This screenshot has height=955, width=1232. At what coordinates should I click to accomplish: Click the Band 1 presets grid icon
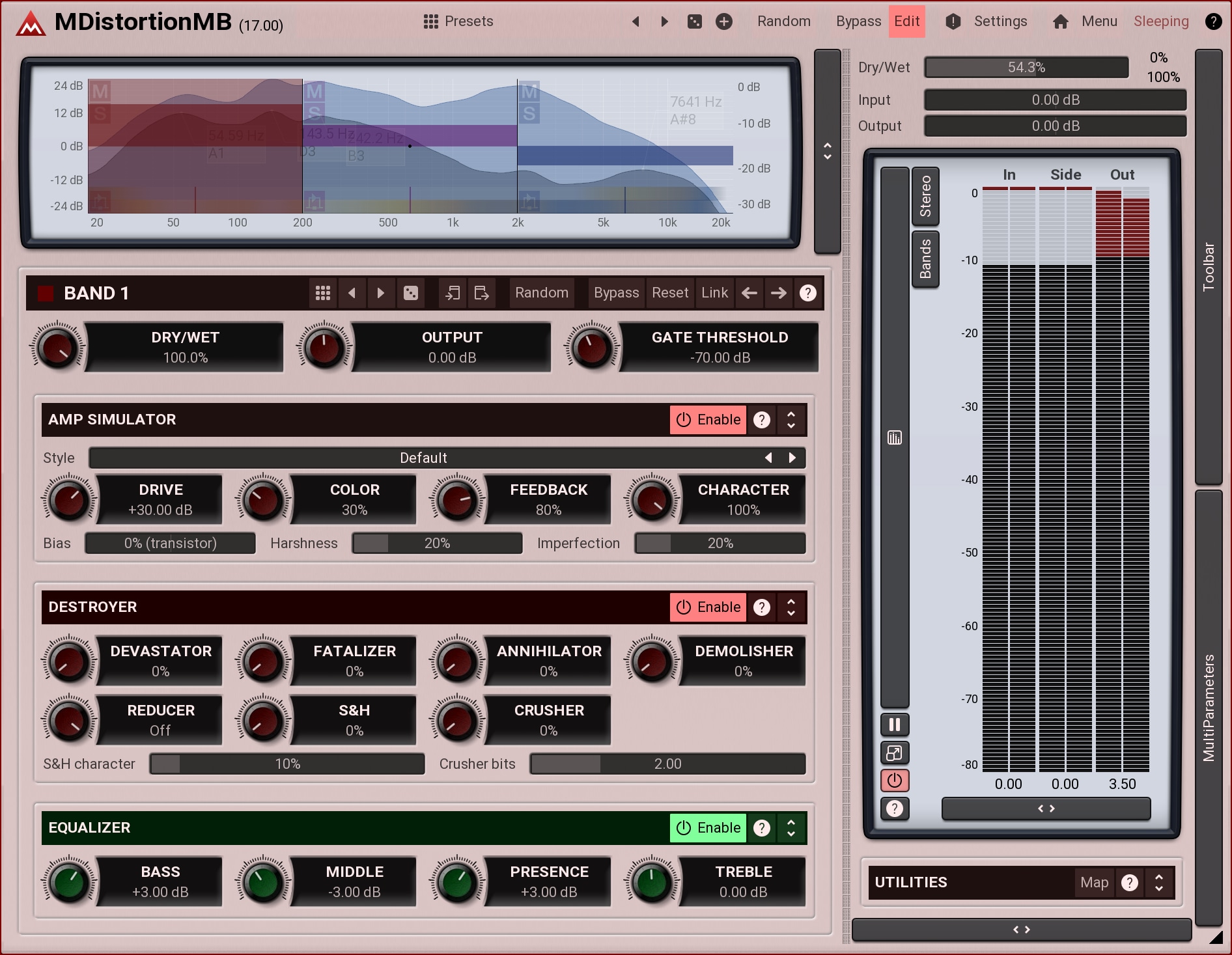pos(323,293)
